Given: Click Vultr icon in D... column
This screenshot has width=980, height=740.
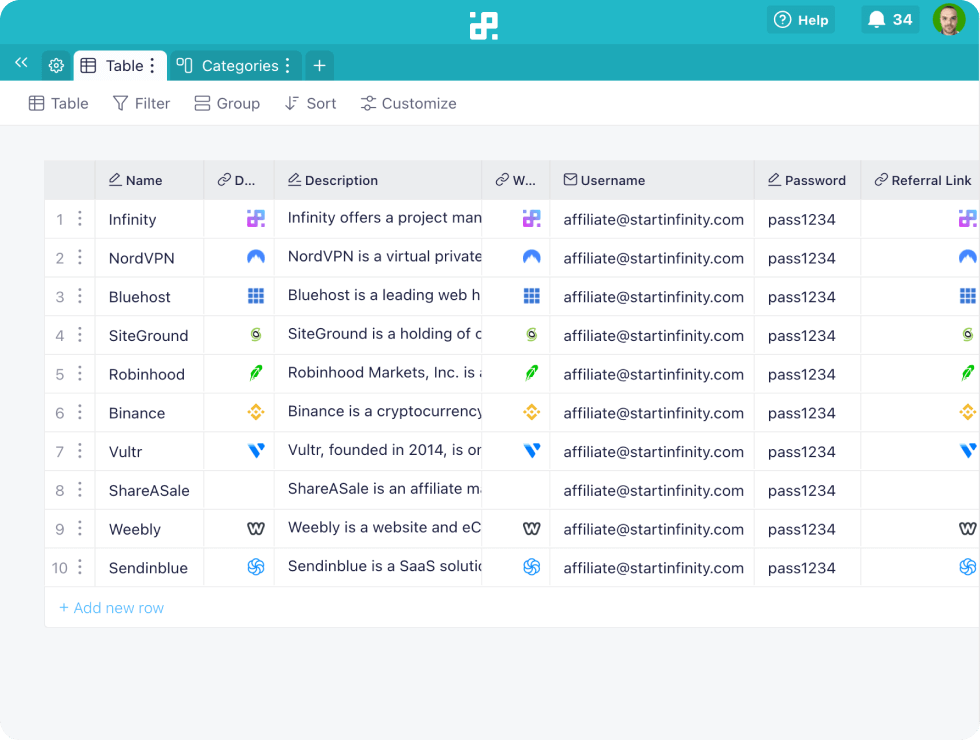Looking at the screenshot, I should tap(256, 451).
